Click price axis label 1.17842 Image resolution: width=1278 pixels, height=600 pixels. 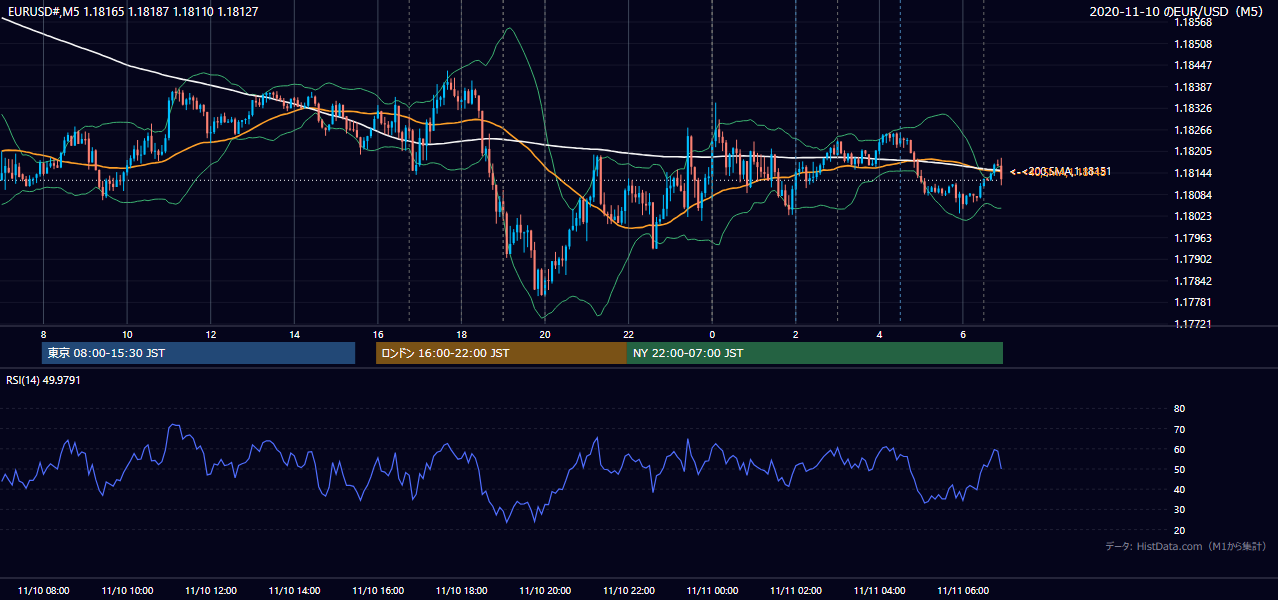tap(1192, 281)
